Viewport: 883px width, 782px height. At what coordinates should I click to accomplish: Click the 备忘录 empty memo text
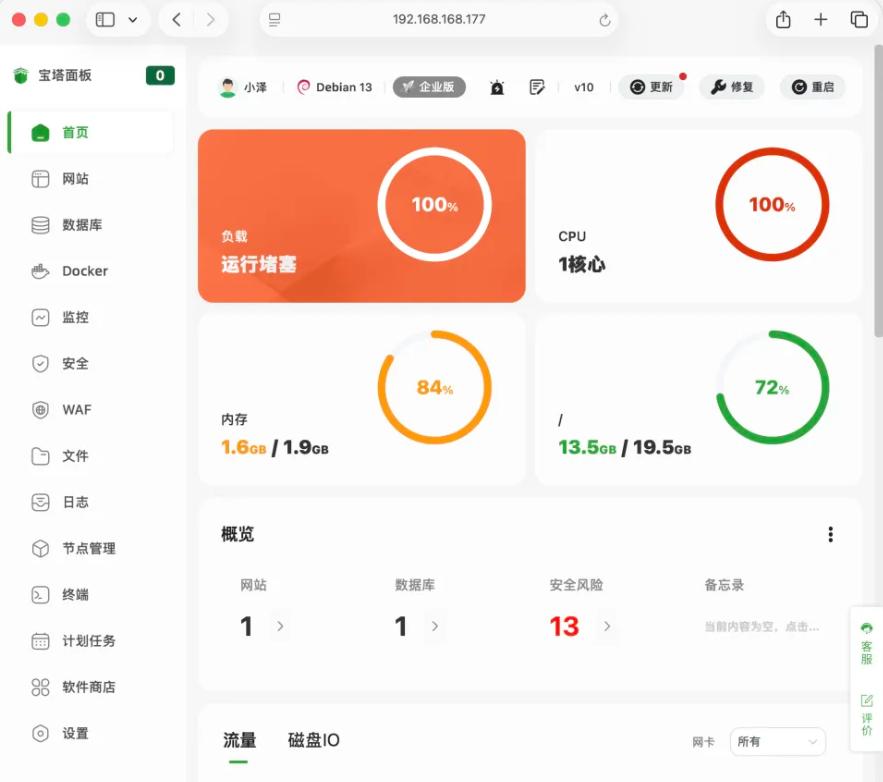762,627
